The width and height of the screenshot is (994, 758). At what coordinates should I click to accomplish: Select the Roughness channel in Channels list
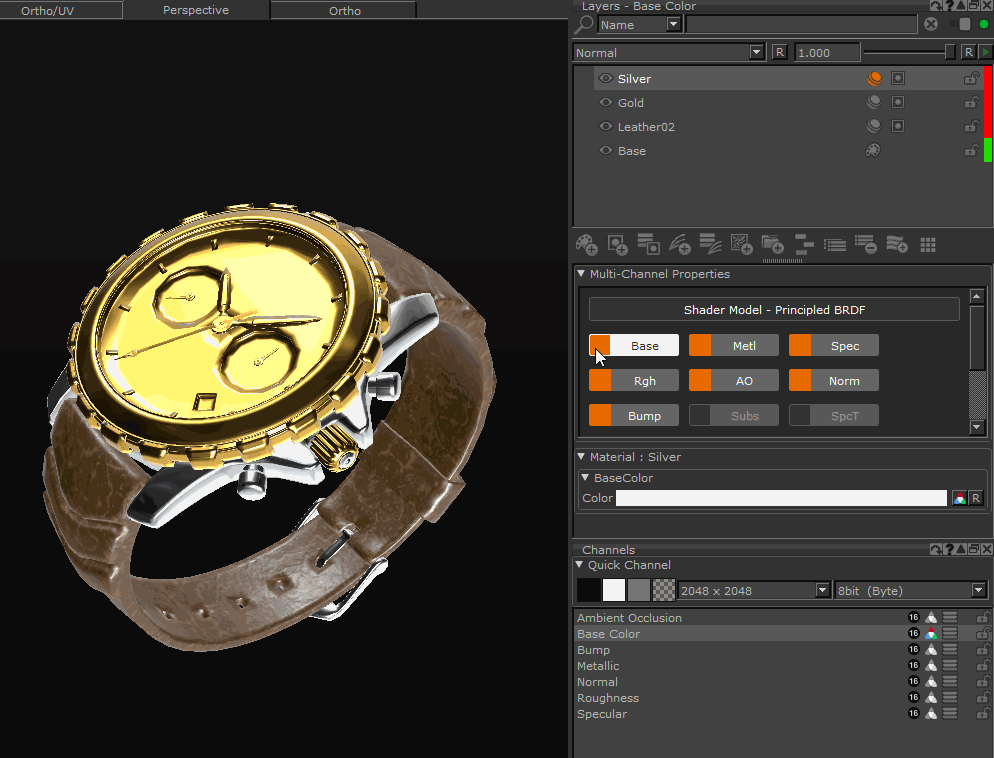point(608,698)
